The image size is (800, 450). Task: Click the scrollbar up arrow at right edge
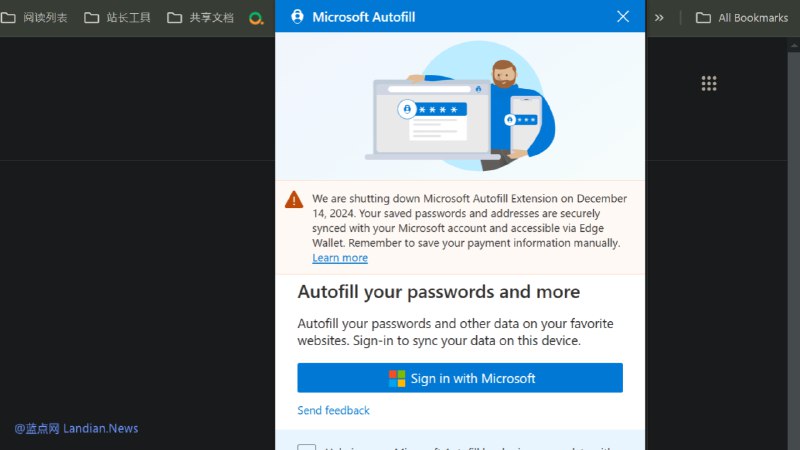tap(794, 45)
